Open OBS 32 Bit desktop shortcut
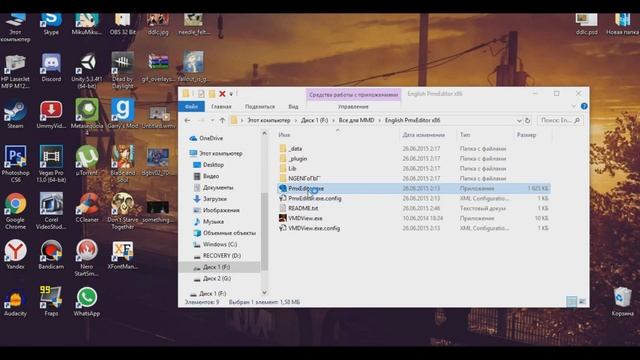This screenshot has width=640, height=360. [122, 24]
